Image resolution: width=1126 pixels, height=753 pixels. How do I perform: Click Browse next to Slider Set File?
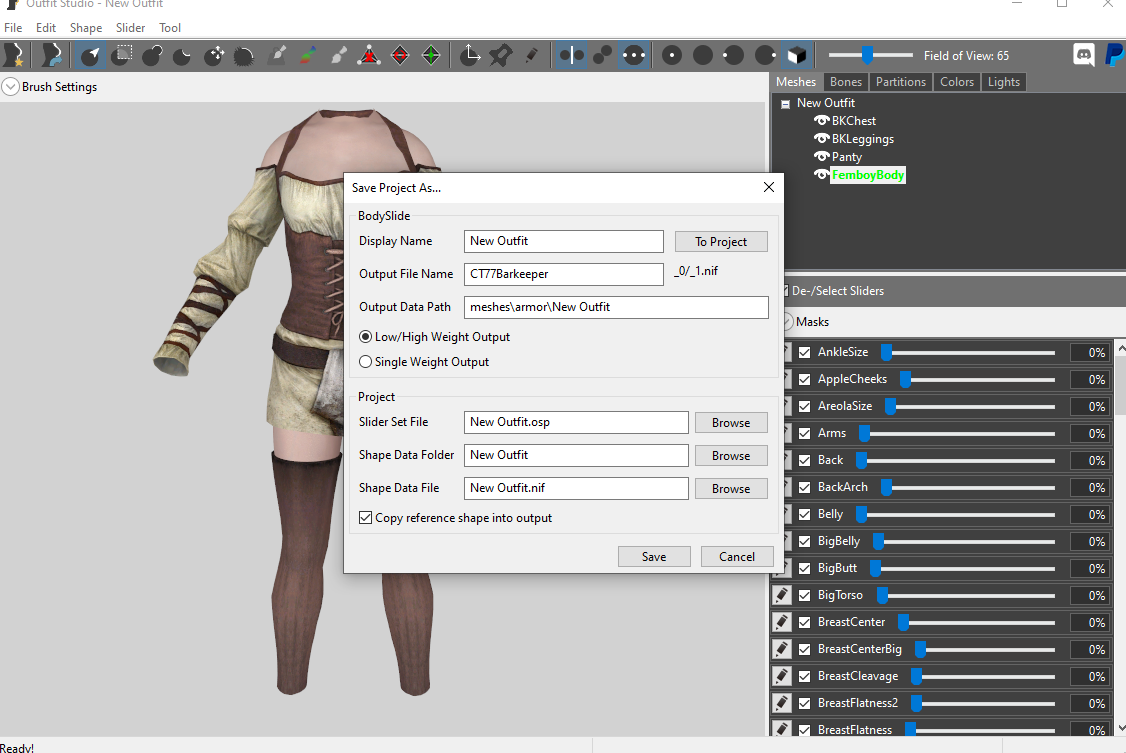tap(731, 423)
